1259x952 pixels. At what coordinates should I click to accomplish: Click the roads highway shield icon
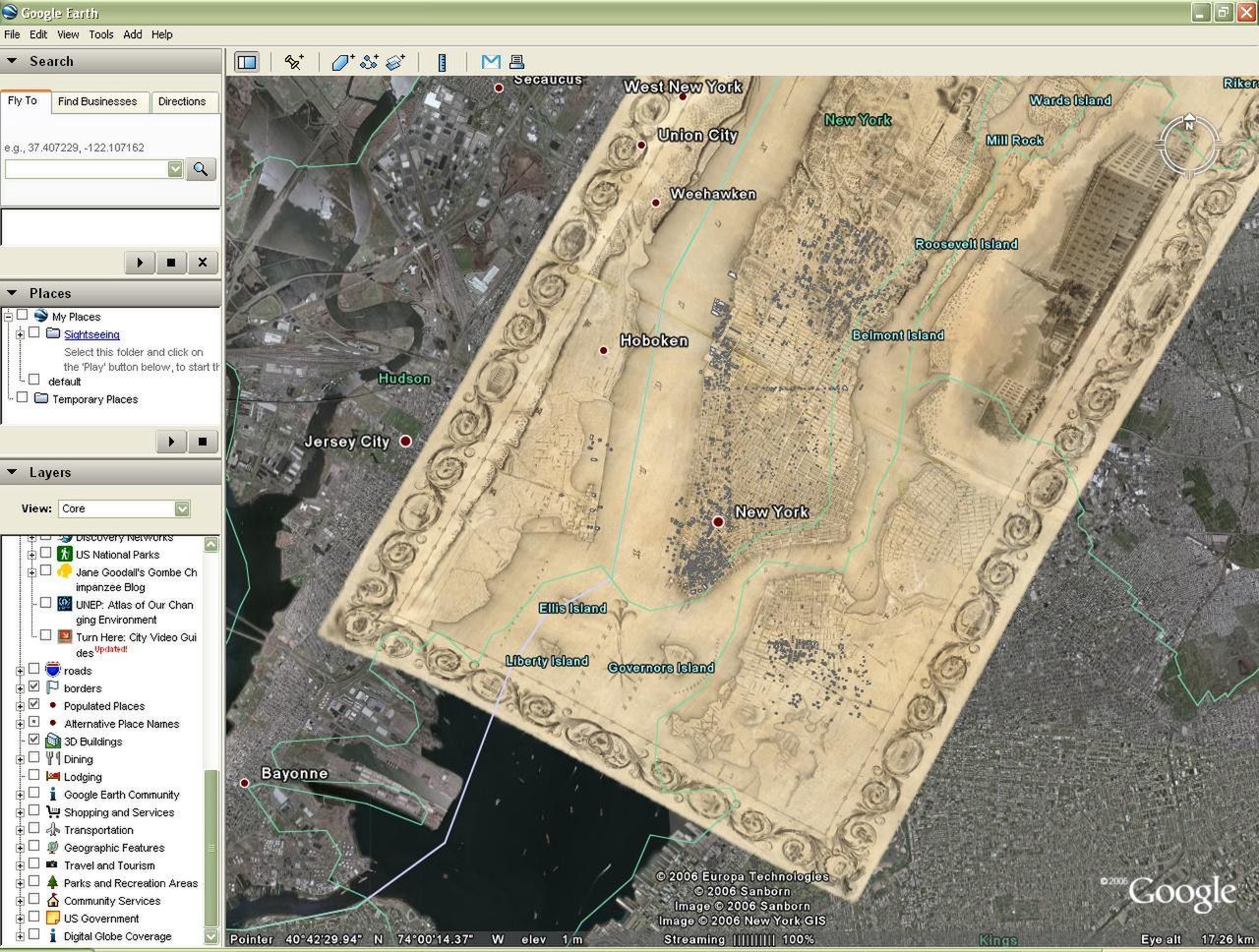pyautogui.click(x=53, y=670)
